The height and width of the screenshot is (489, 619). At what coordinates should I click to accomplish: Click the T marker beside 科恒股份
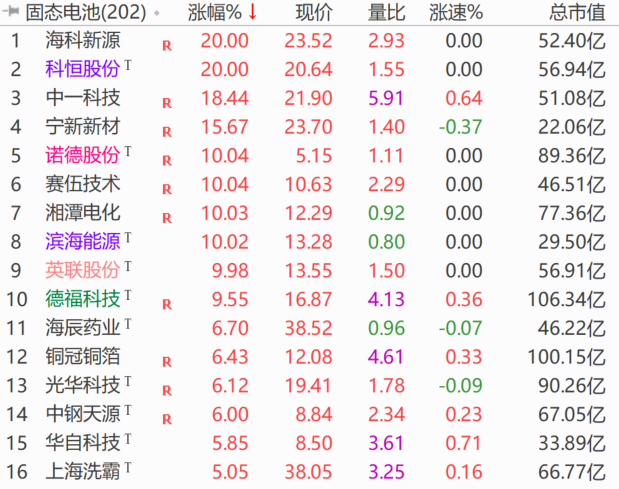tap(128, 65)
